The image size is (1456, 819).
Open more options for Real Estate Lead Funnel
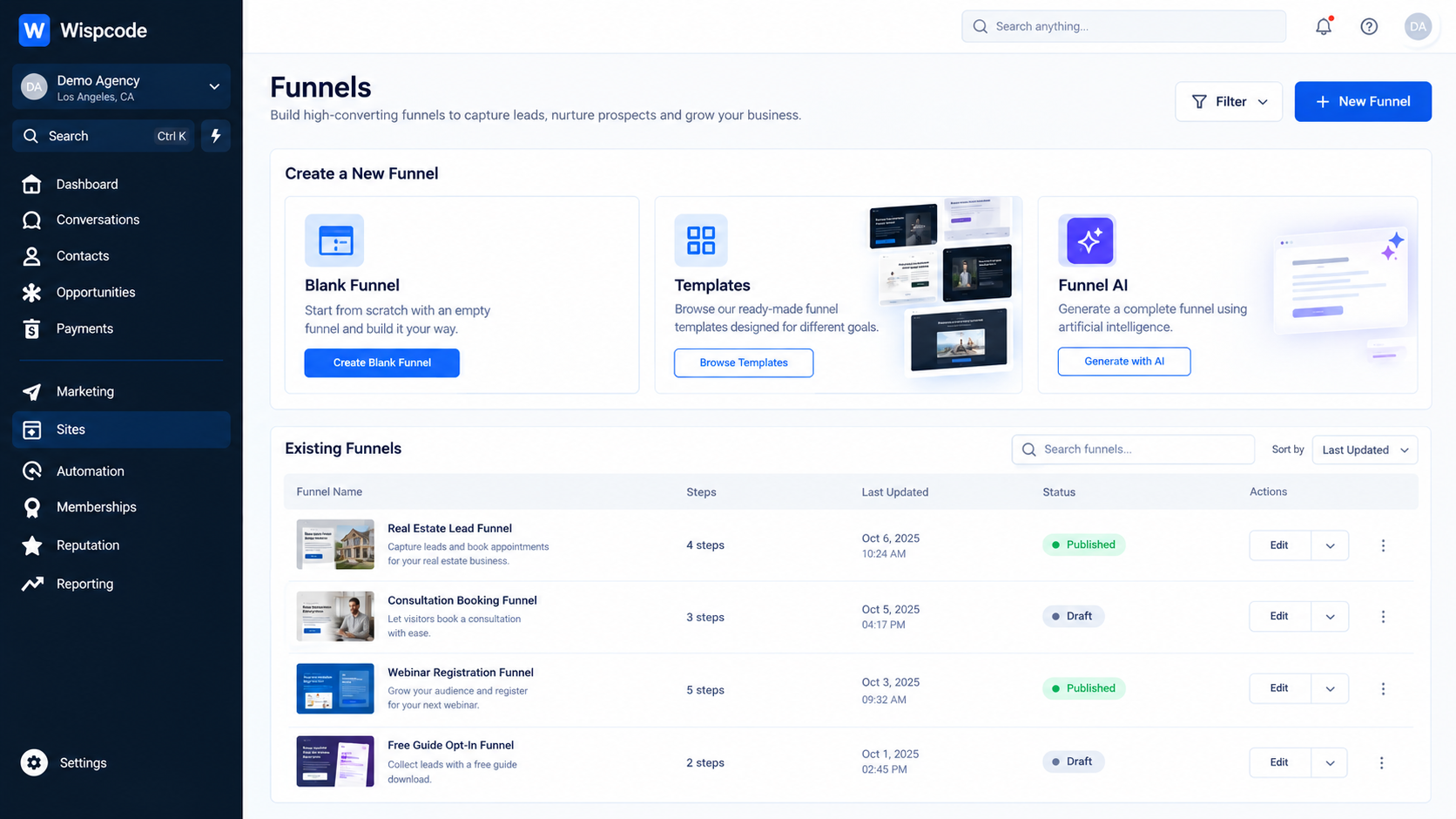tap(1383, 545)
